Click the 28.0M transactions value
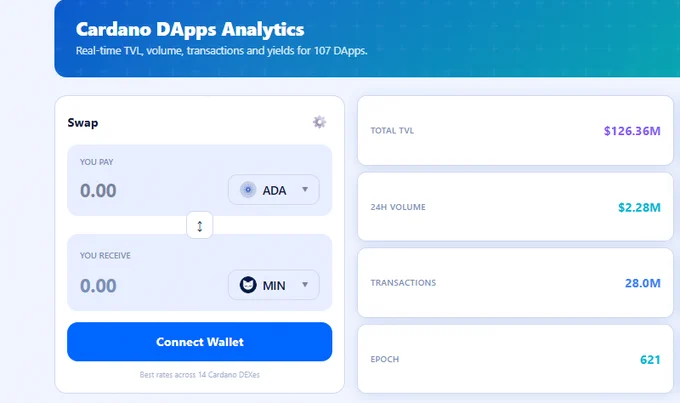The width and height of the screenshot is (680, 403). point(643,283)
